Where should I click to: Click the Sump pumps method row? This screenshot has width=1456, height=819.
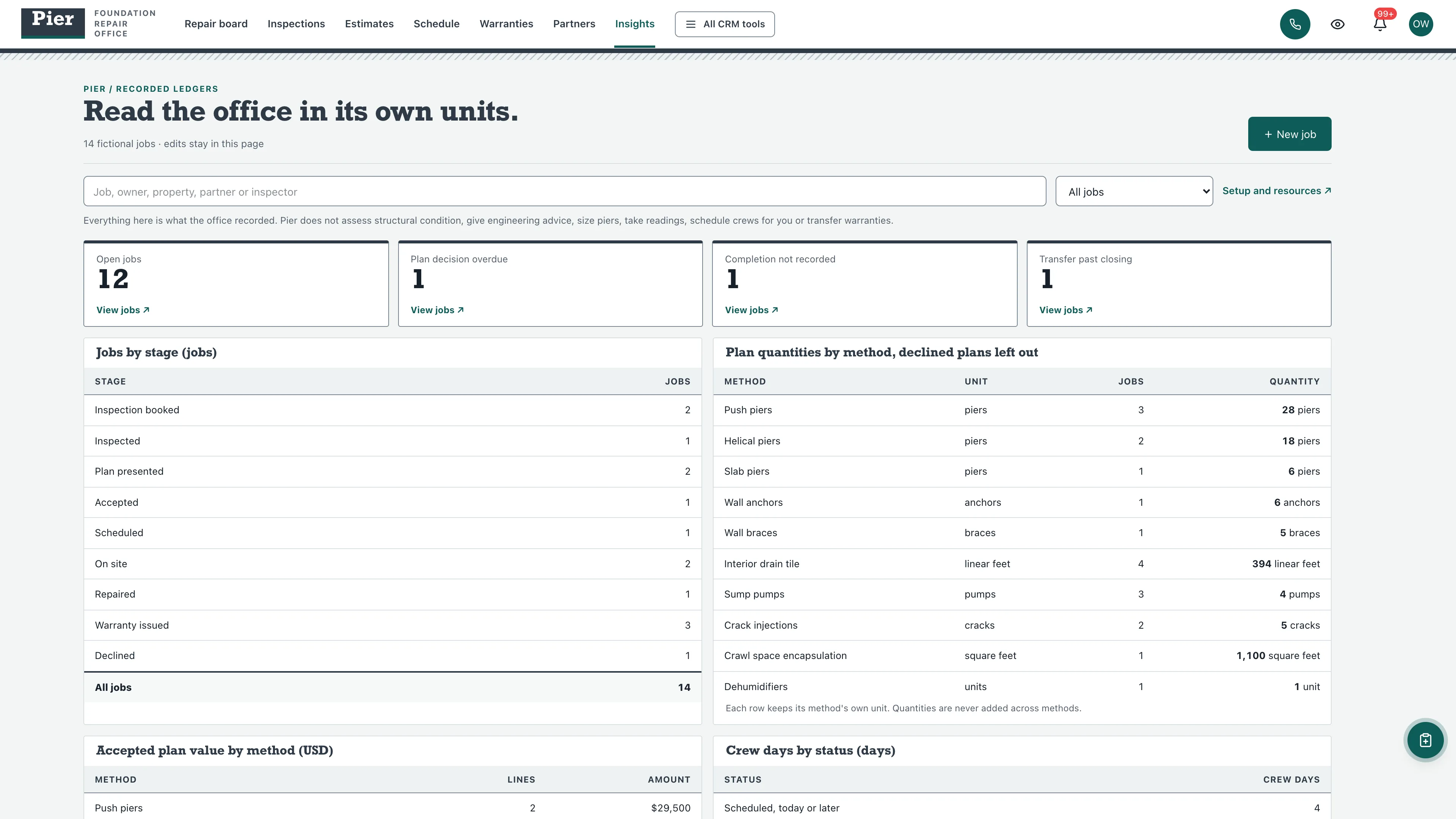1022,595
